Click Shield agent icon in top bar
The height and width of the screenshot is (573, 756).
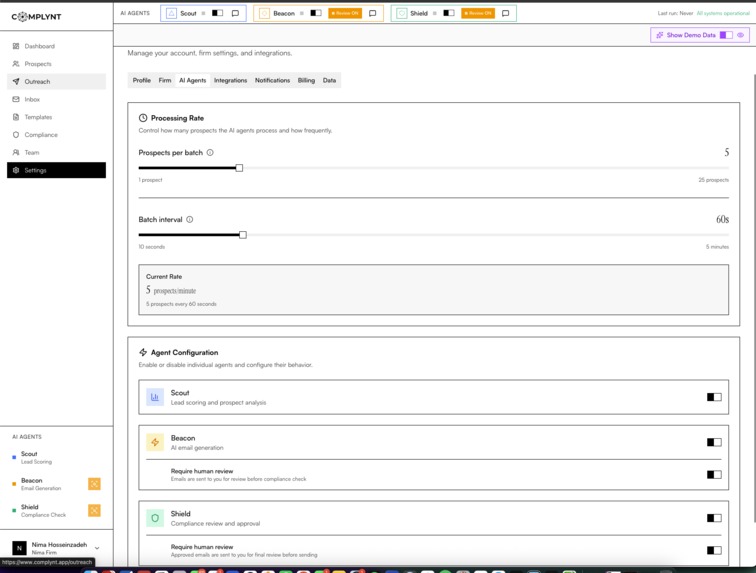402,14
